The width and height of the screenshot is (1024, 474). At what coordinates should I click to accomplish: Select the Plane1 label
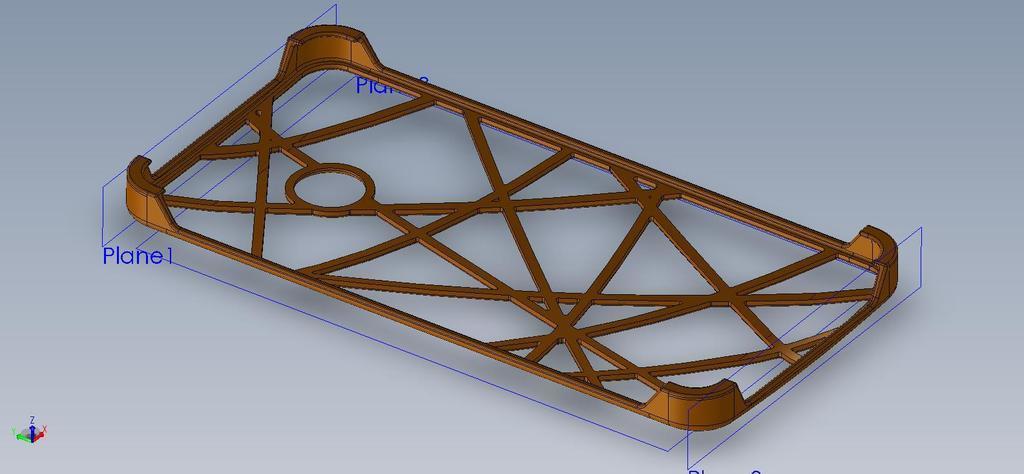point(138,256)
